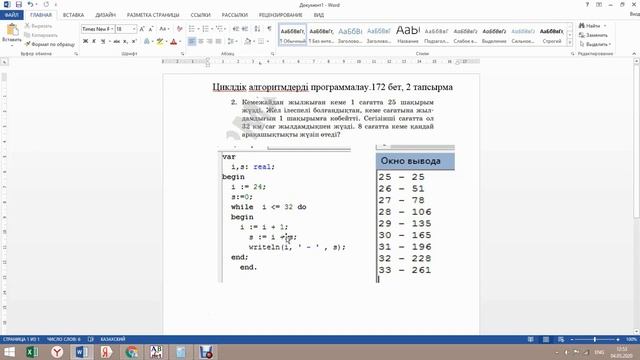Screen dimensions: 640x360
Task: Open the font color dropdown arrow
Action: 180,41
